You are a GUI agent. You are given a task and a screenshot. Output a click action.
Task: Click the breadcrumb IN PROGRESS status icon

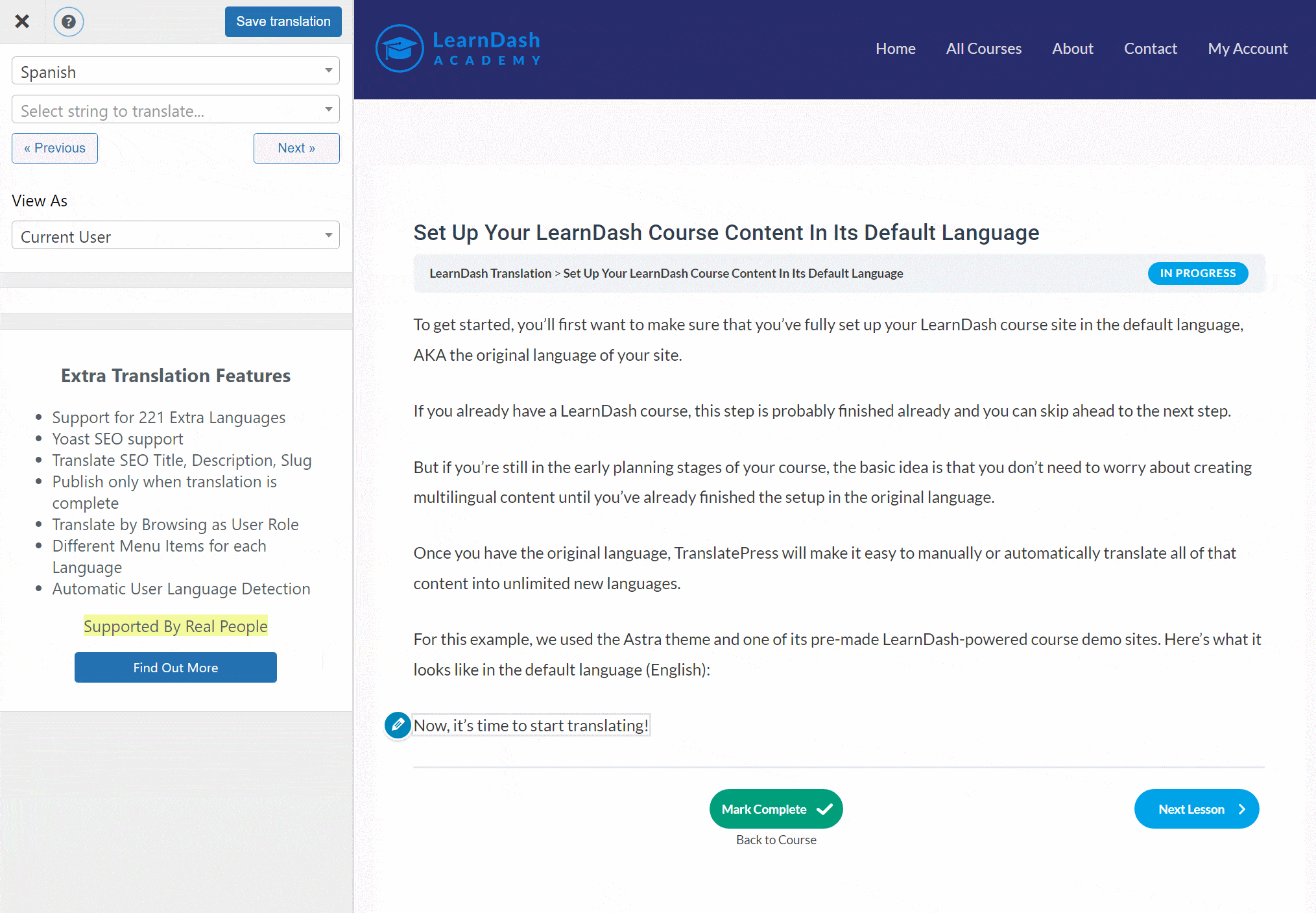[x=1198, y=272]
